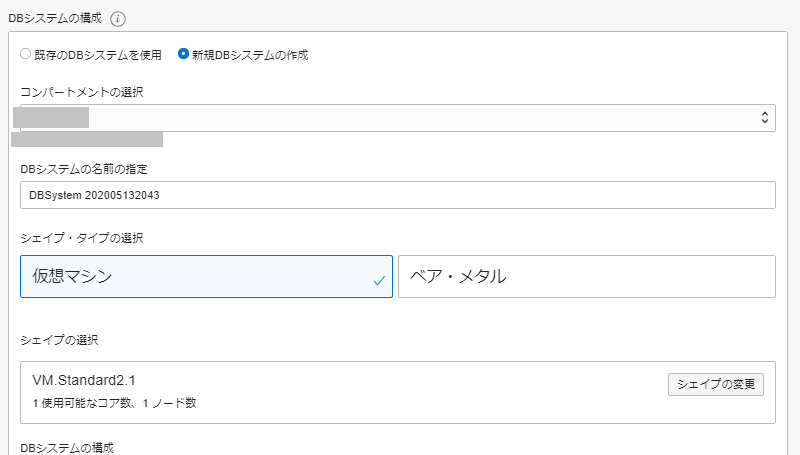Click the コンパートメントの選択 label

pyautogui.click(x=82, y=92)
